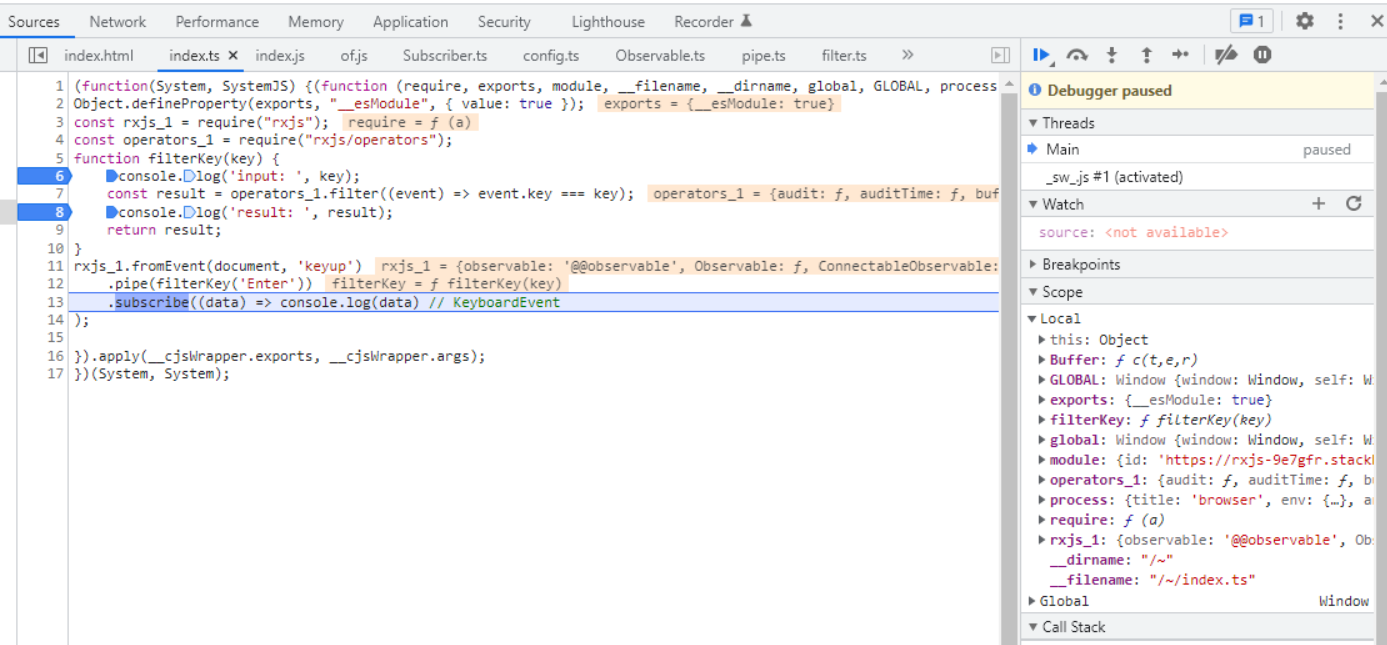The height and width of the screenshot is (645, 1387).
Task: Toggle the file navigator sidebar
Action: coord(38,55)
